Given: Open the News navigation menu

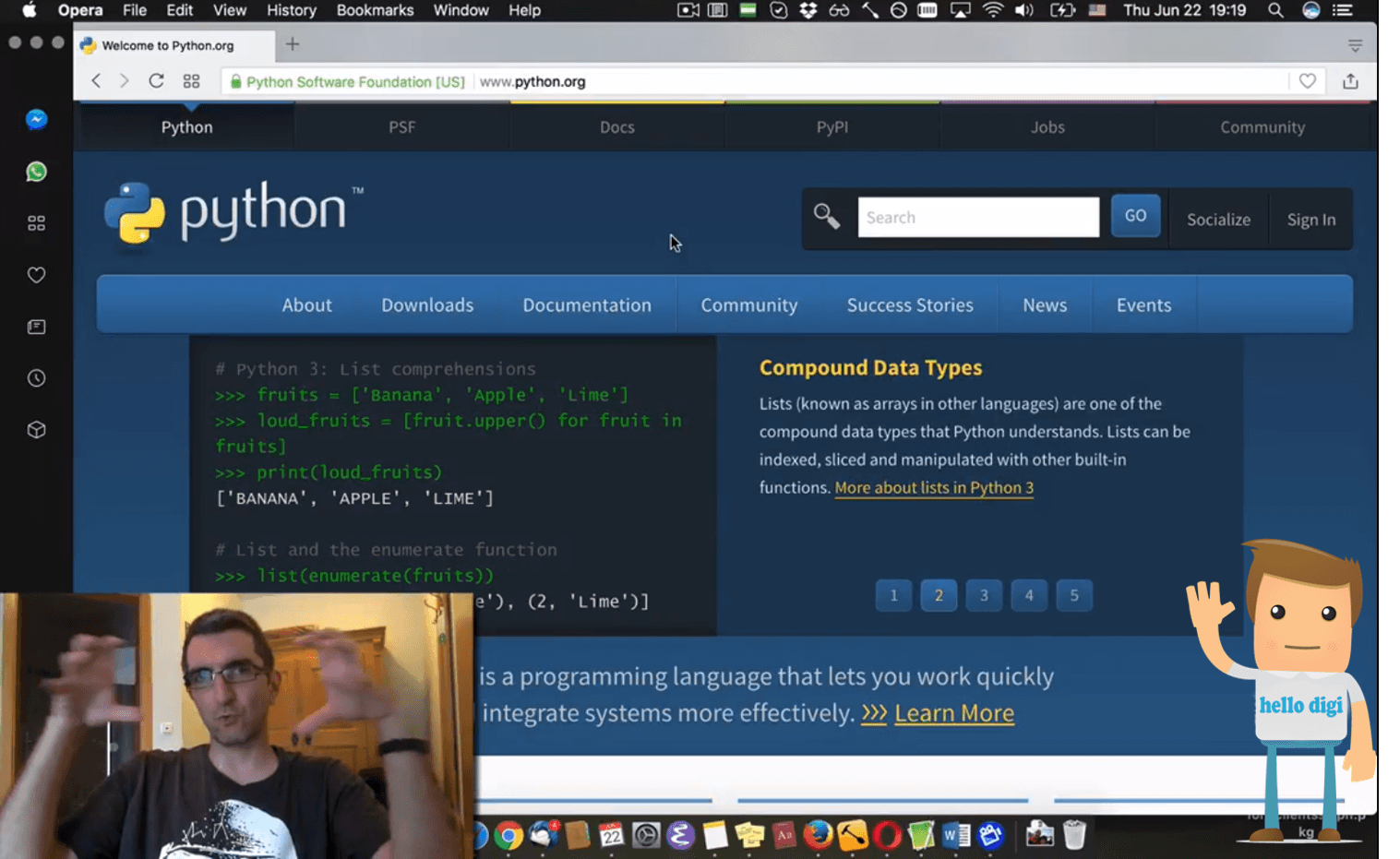Looking at the screenshot, I should tap(1045, 304).
